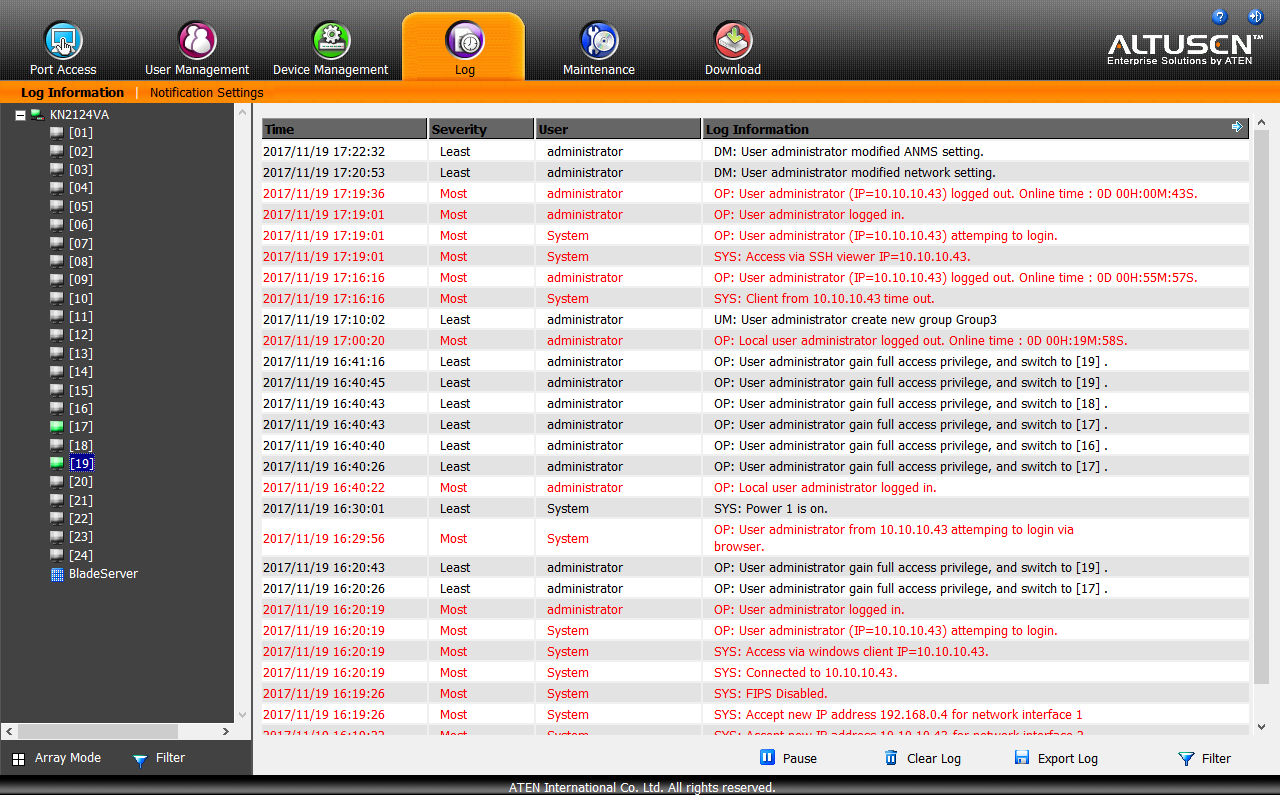Click port [21] monitor icon
This screenshot has height=800, width=1280.
coord(57,500)
